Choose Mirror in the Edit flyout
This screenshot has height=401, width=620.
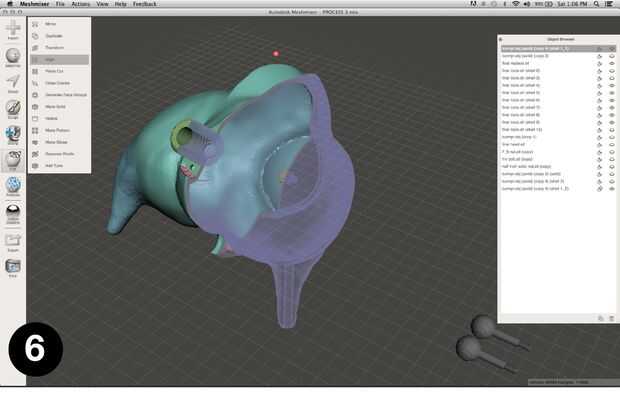(x=59, y=24)
